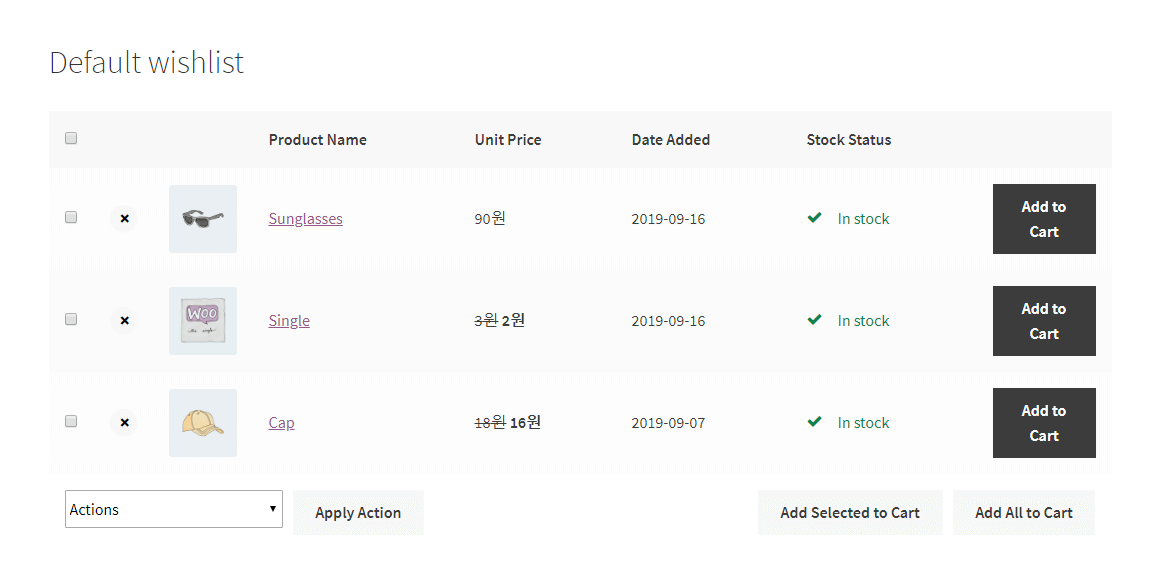Click the green checkmark in Single row

(x=814, y=320)
